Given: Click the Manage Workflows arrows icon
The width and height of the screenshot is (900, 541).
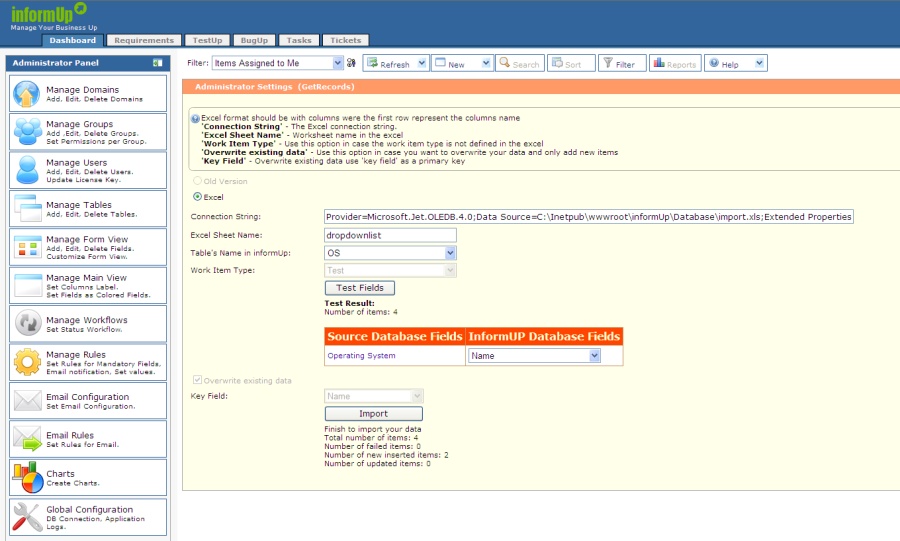Looking at the screenshot, I should click(28, 323).
